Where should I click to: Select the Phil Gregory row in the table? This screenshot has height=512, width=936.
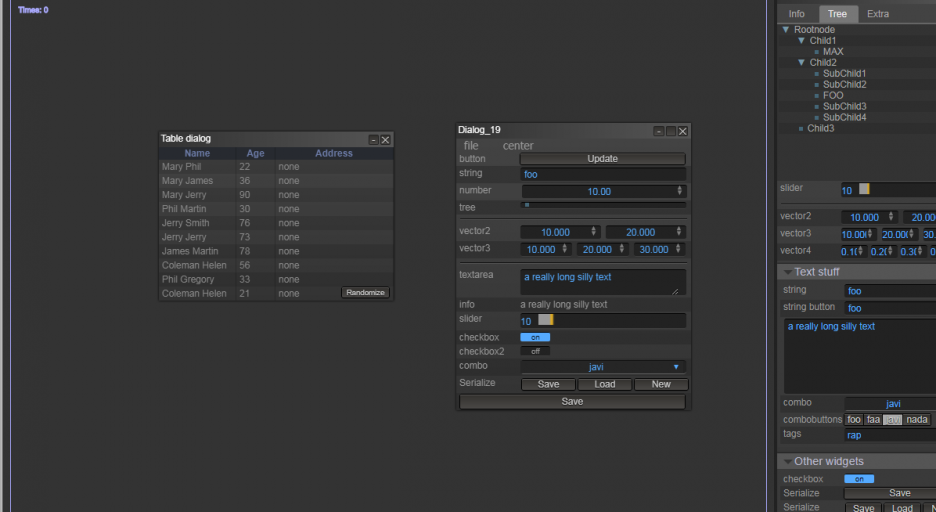click(276, 279)
